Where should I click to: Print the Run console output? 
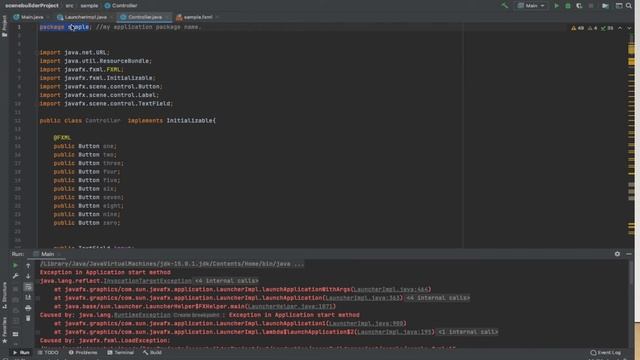[x=28, y=308]
